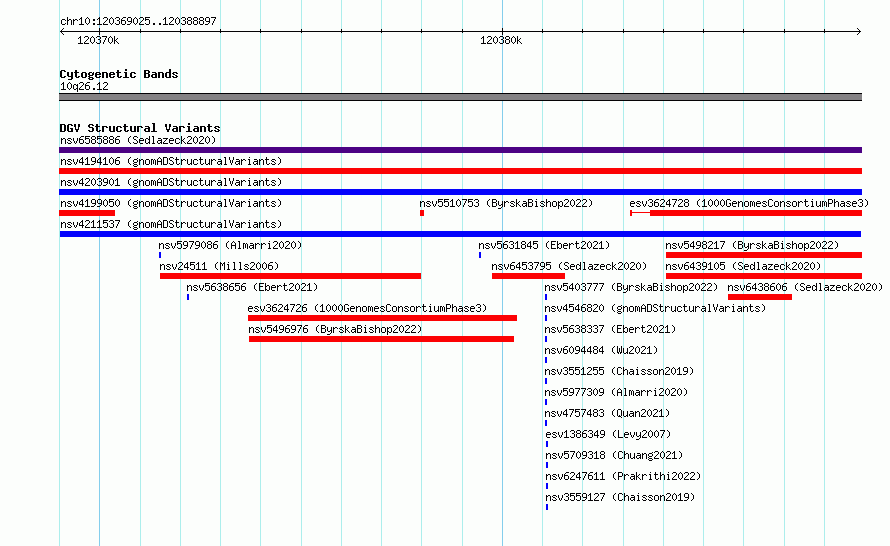Screen dimensions: 890x546
Task: Open nsv5510753 (ByrskaBishop2022) label
Action: (x=506, y=203)
